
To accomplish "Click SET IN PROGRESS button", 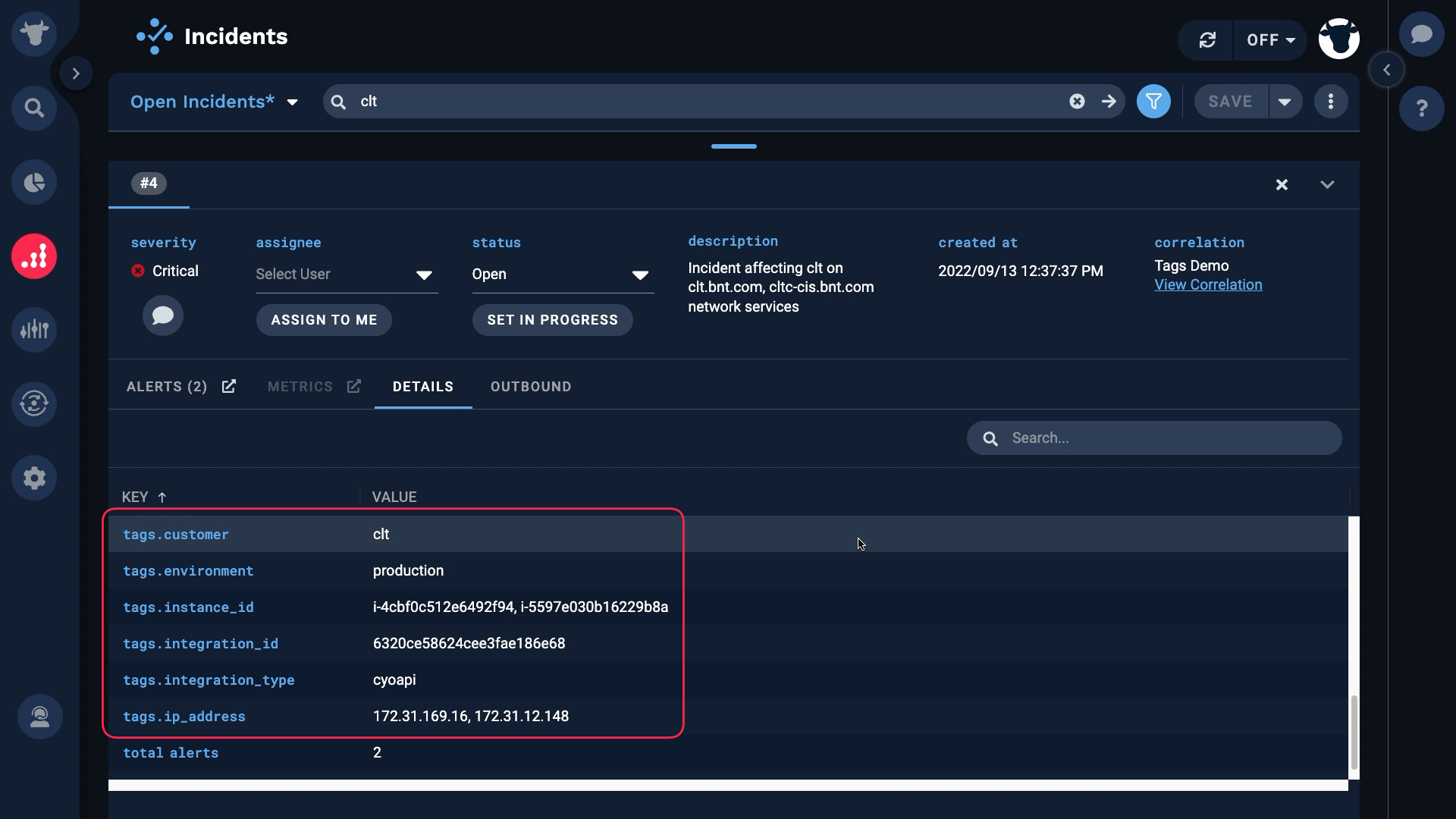I will tap(552, 320).
